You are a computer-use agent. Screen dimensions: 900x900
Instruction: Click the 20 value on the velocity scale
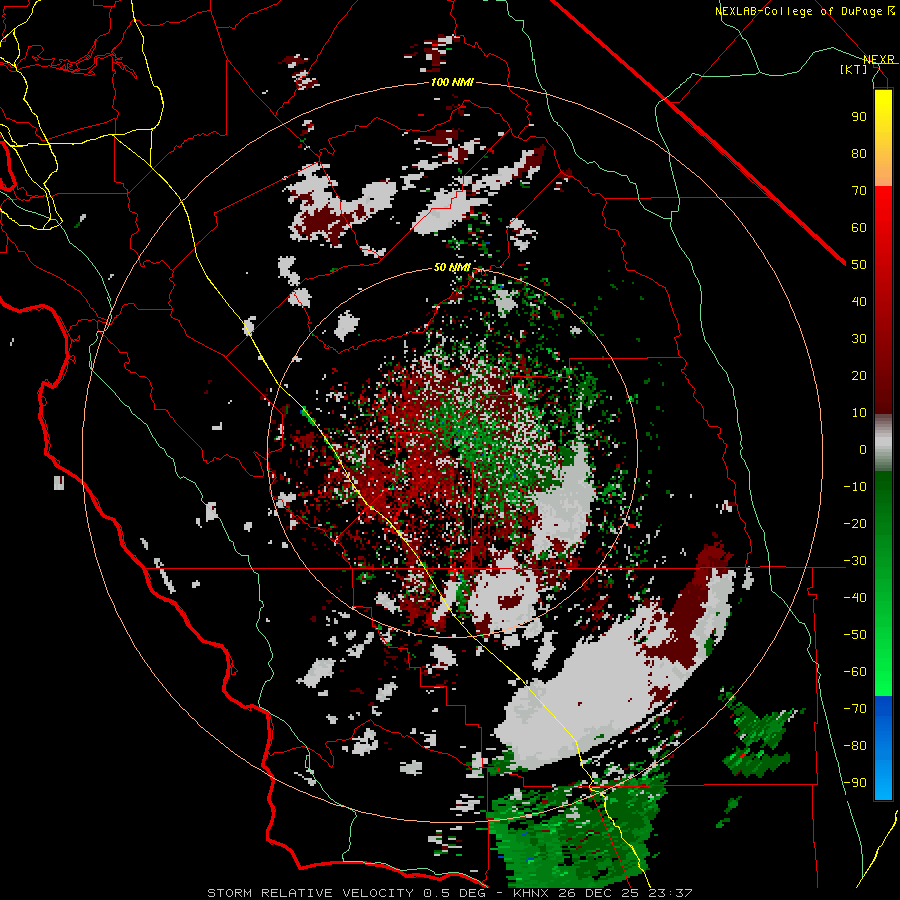tap(859, 375)
